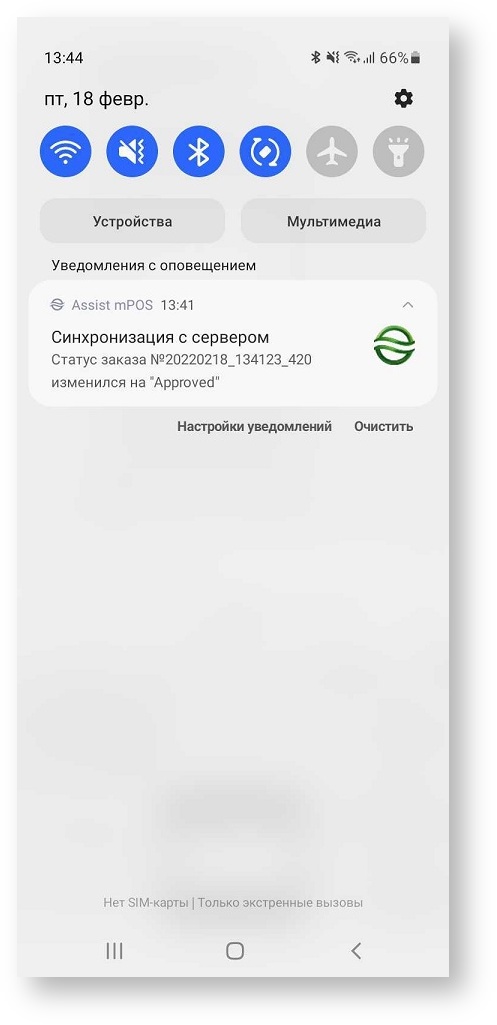
Task: Tap the recent apps navigation icon
Action: (114, 951)
